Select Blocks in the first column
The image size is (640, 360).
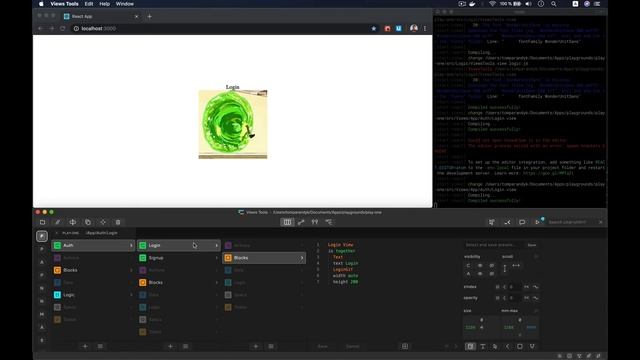(x=93, y=270)
